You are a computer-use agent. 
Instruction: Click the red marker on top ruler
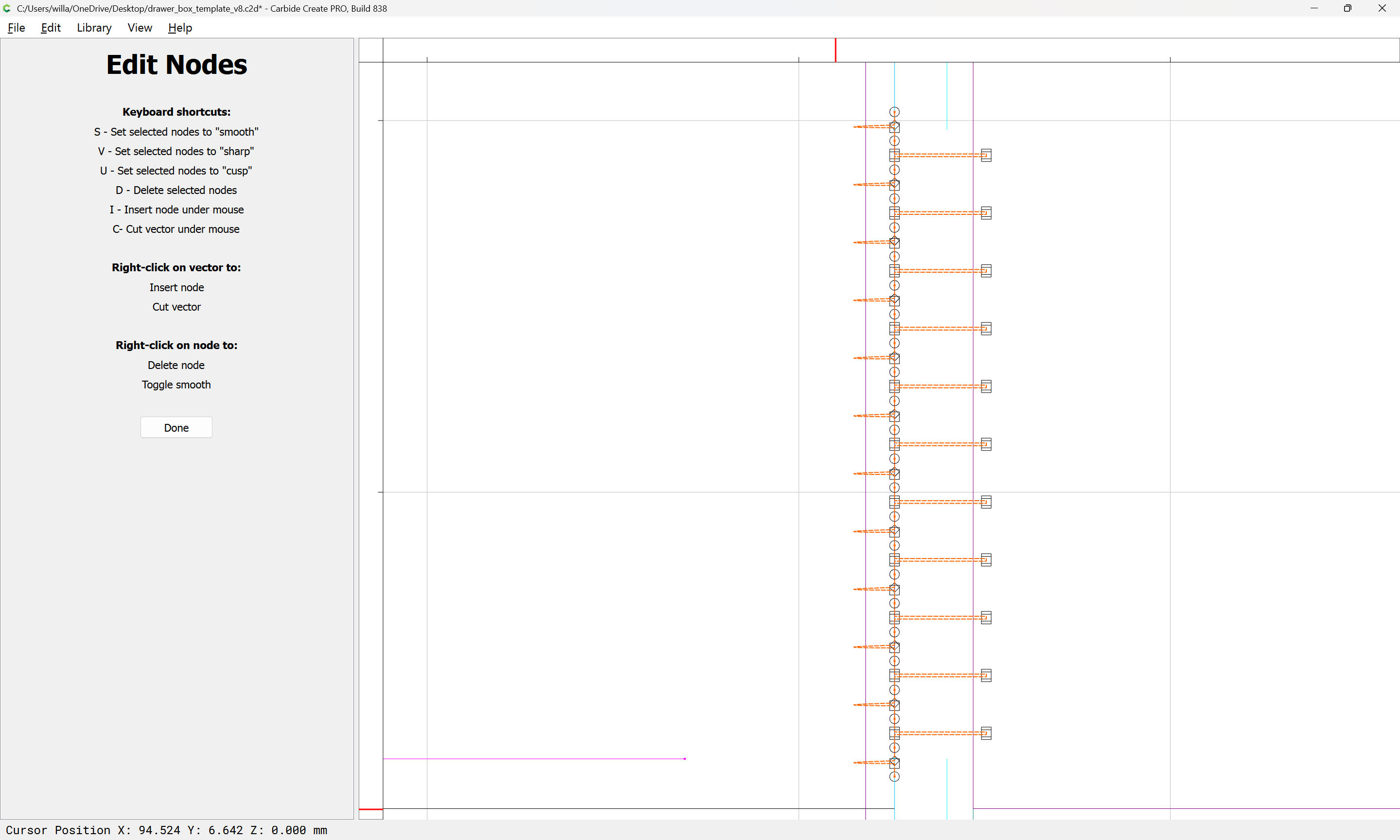835,50
